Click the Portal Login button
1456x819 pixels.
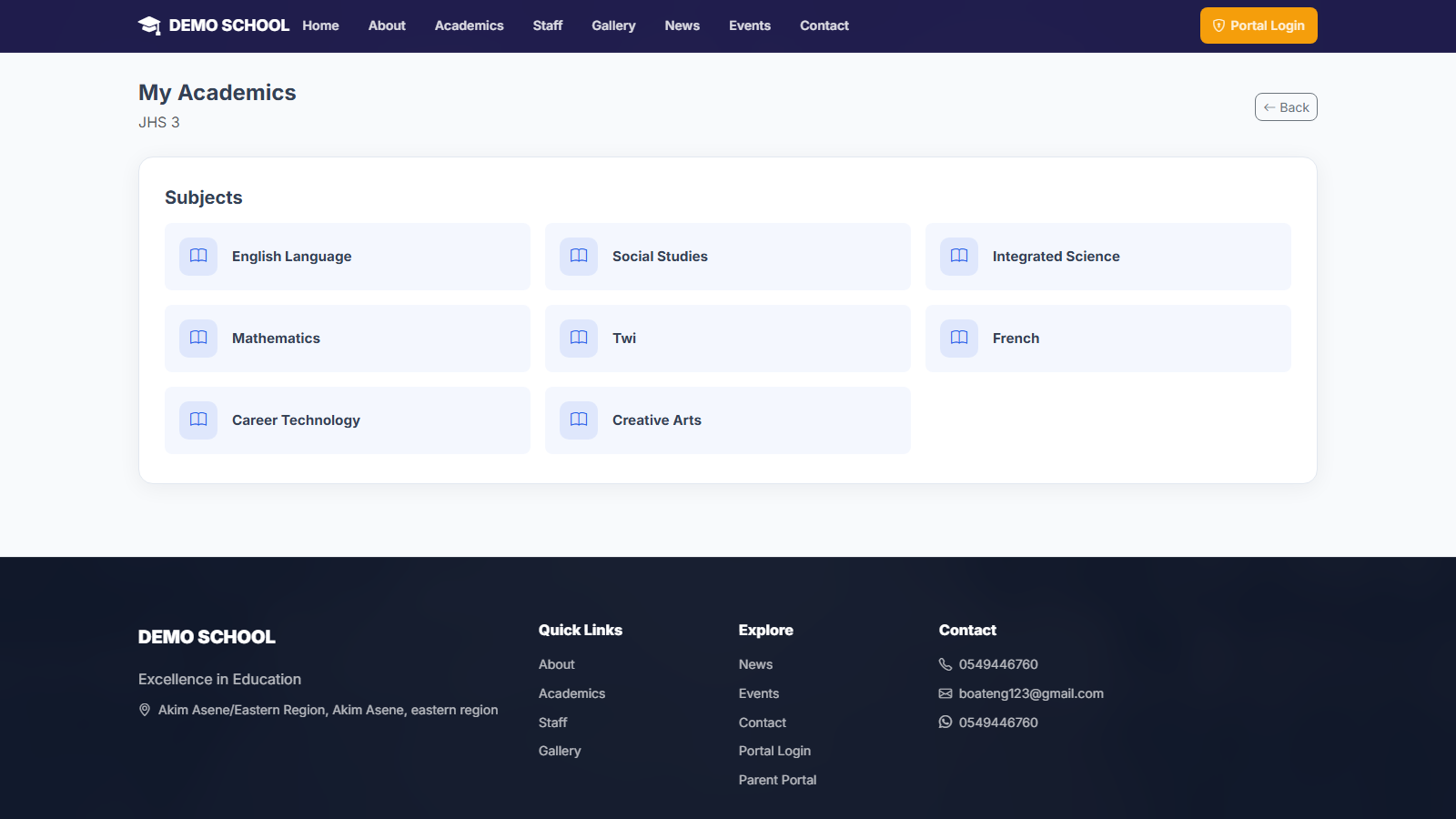pyautogui.click(x=1259, y=25)
